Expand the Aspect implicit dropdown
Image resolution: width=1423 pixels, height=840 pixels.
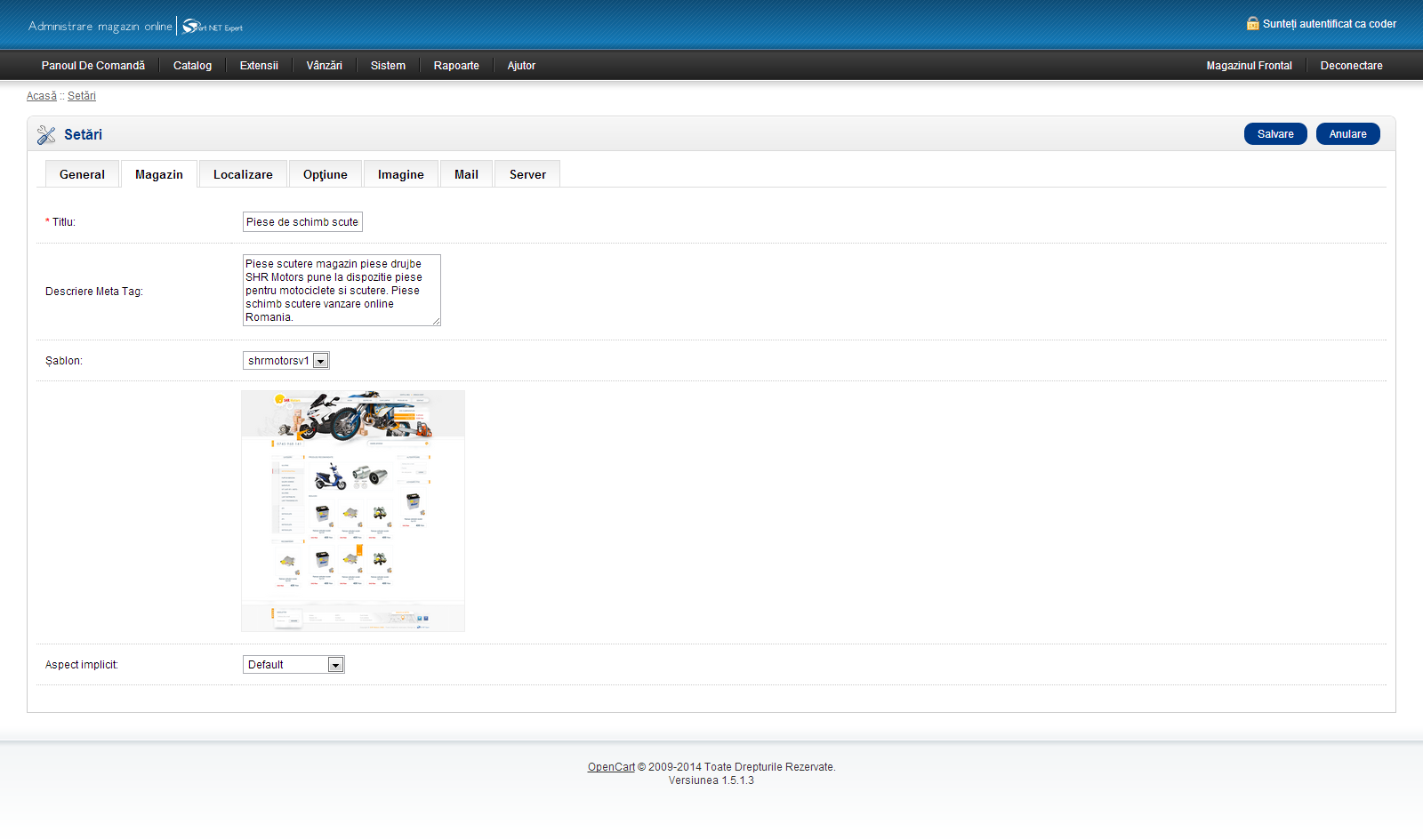pyautogui.click(x=293, y=665)
